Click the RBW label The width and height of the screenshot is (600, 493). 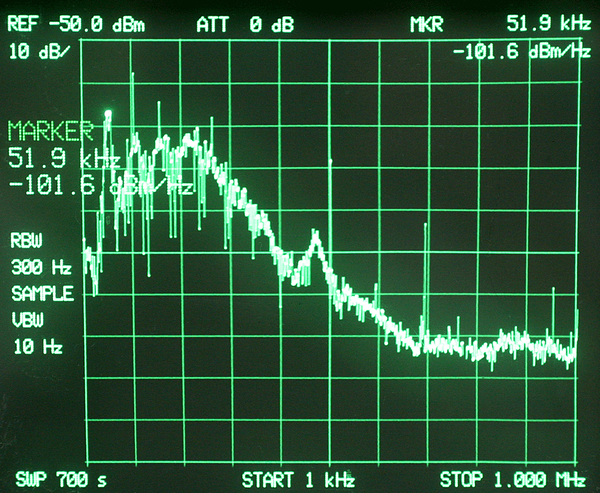(x=28, y=241)
